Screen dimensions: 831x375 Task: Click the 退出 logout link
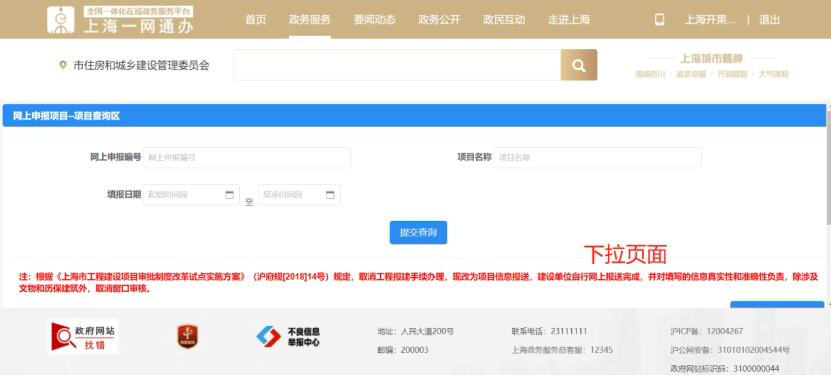pos(770,20)
